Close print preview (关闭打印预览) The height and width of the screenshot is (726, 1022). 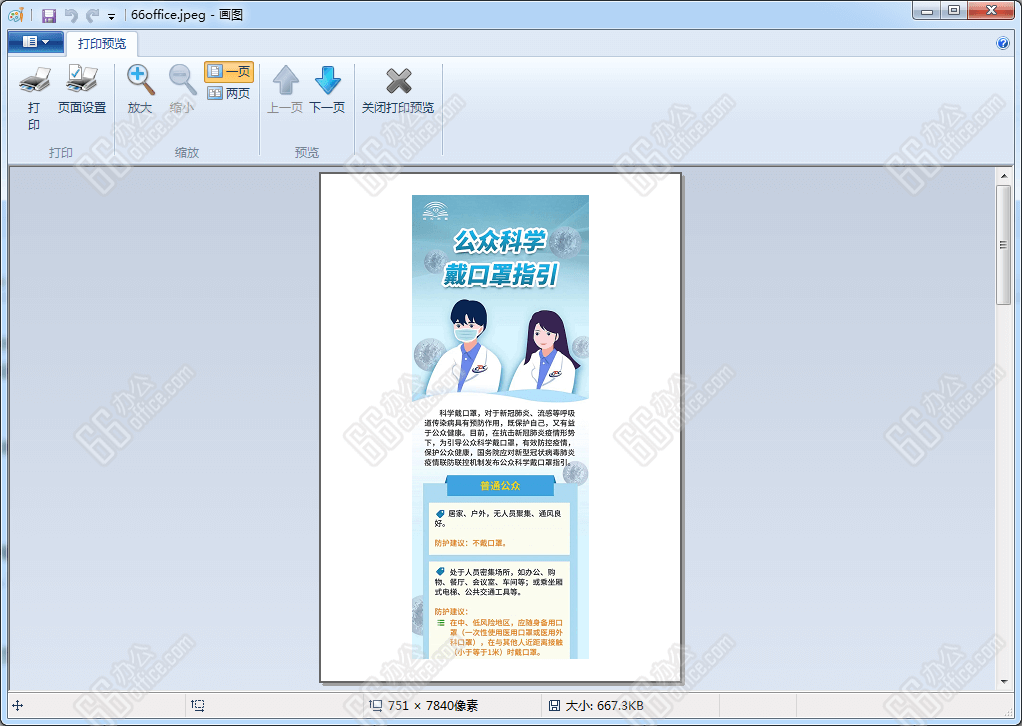pos(398,81)
